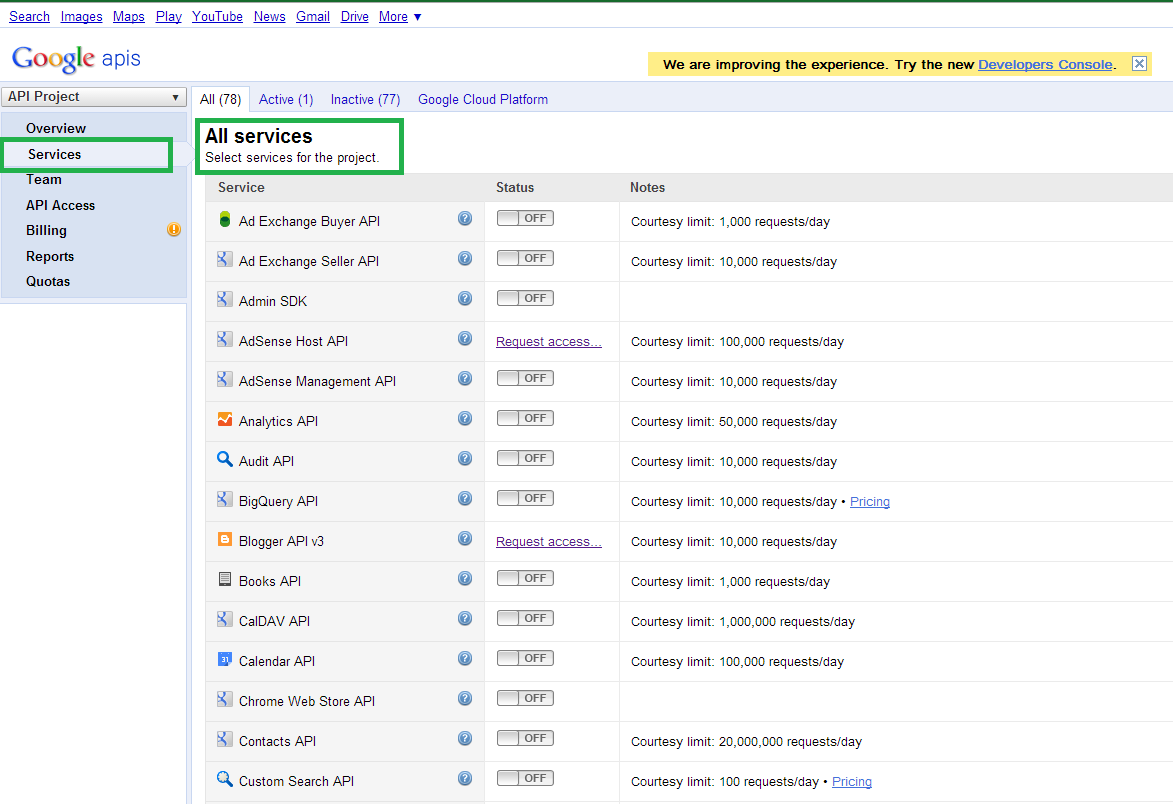Open Quotas in the sidebar
1173x804 pixels.
click(48, 281)
